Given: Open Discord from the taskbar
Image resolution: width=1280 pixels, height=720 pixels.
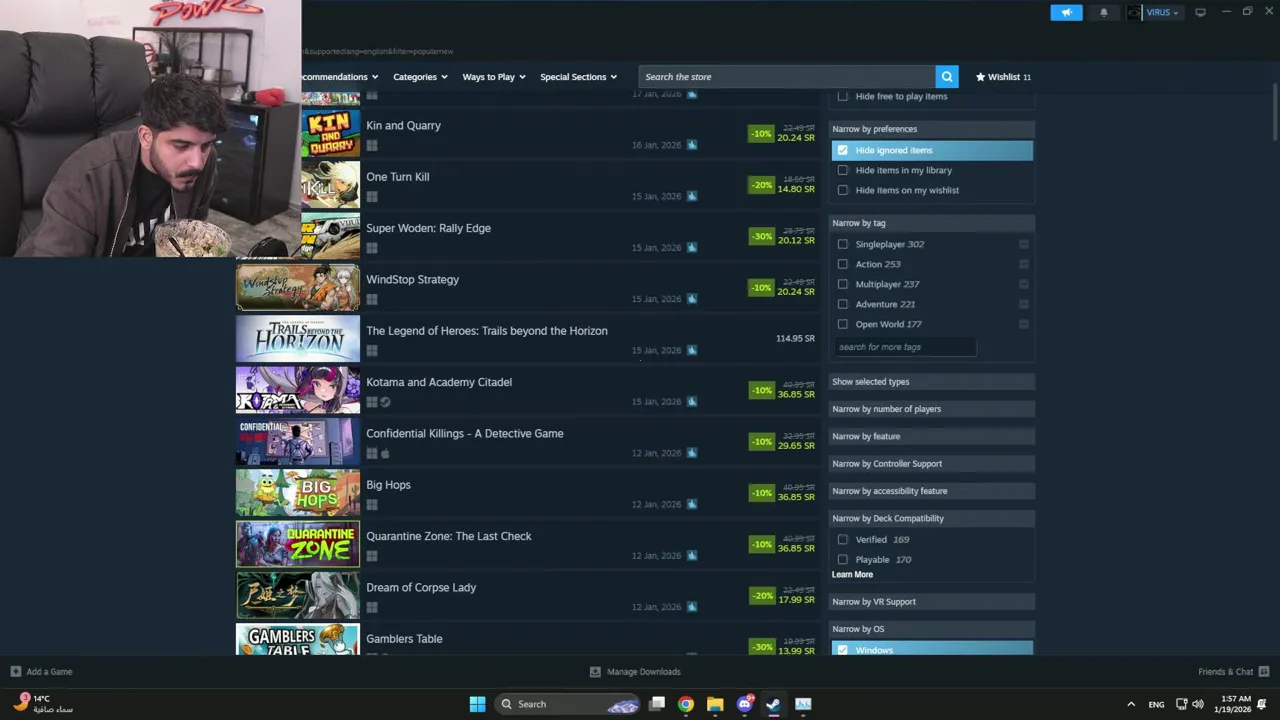Looking at the screenshot, I should 744,704.
